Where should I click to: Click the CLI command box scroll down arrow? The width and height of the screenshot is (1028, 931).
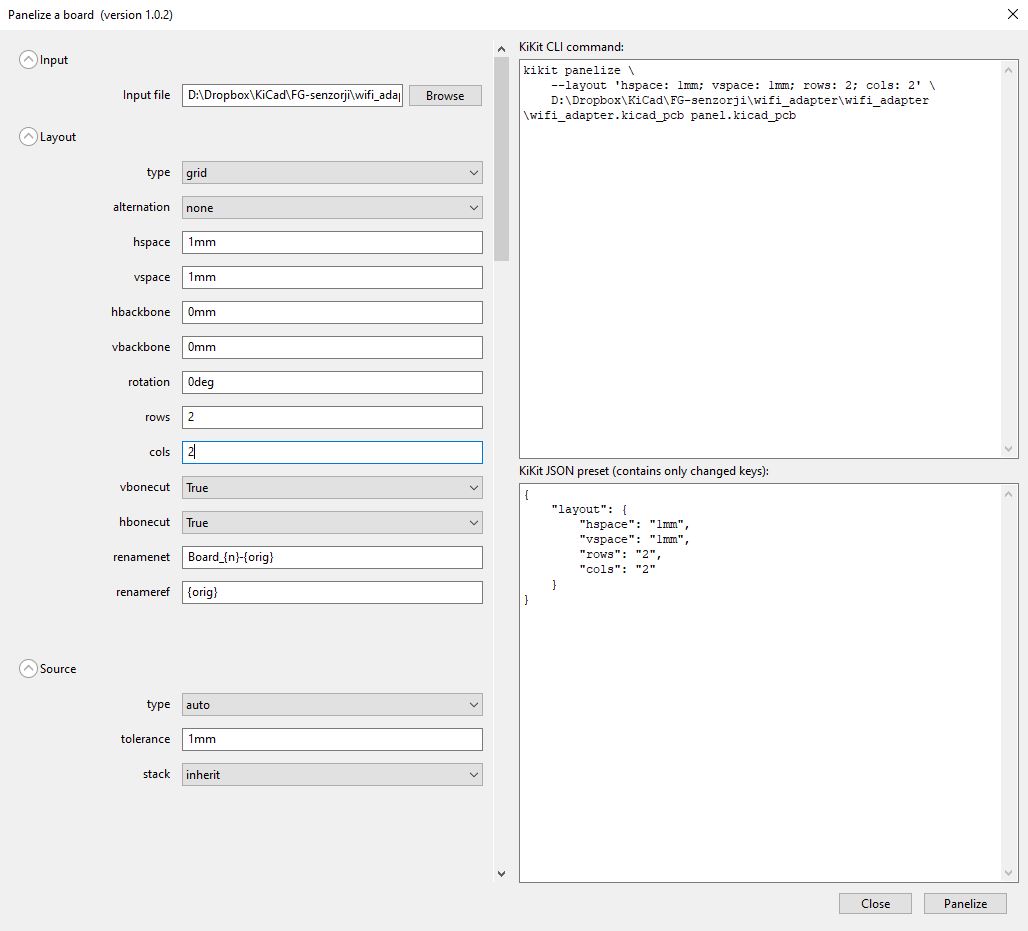click(x=1008, y=449)
